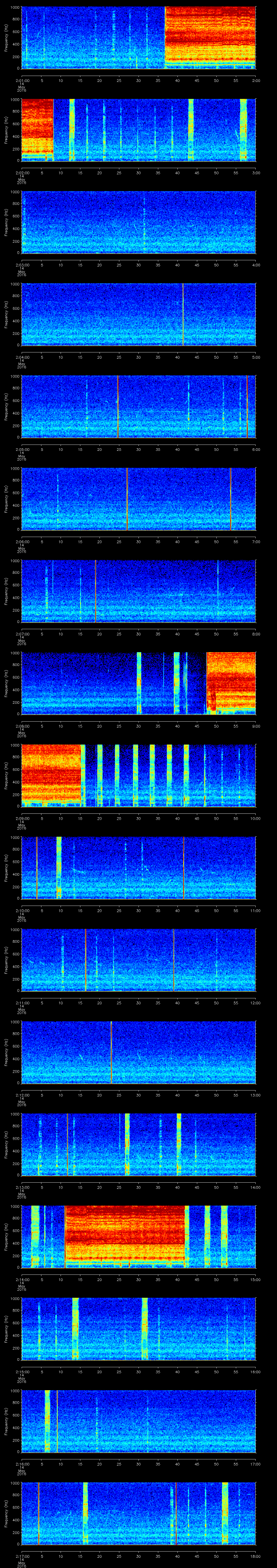The width and height of the screenshot is (277, 1568).
Task: Click the '14:00' end time label
Action: (x=255, y=1187)
